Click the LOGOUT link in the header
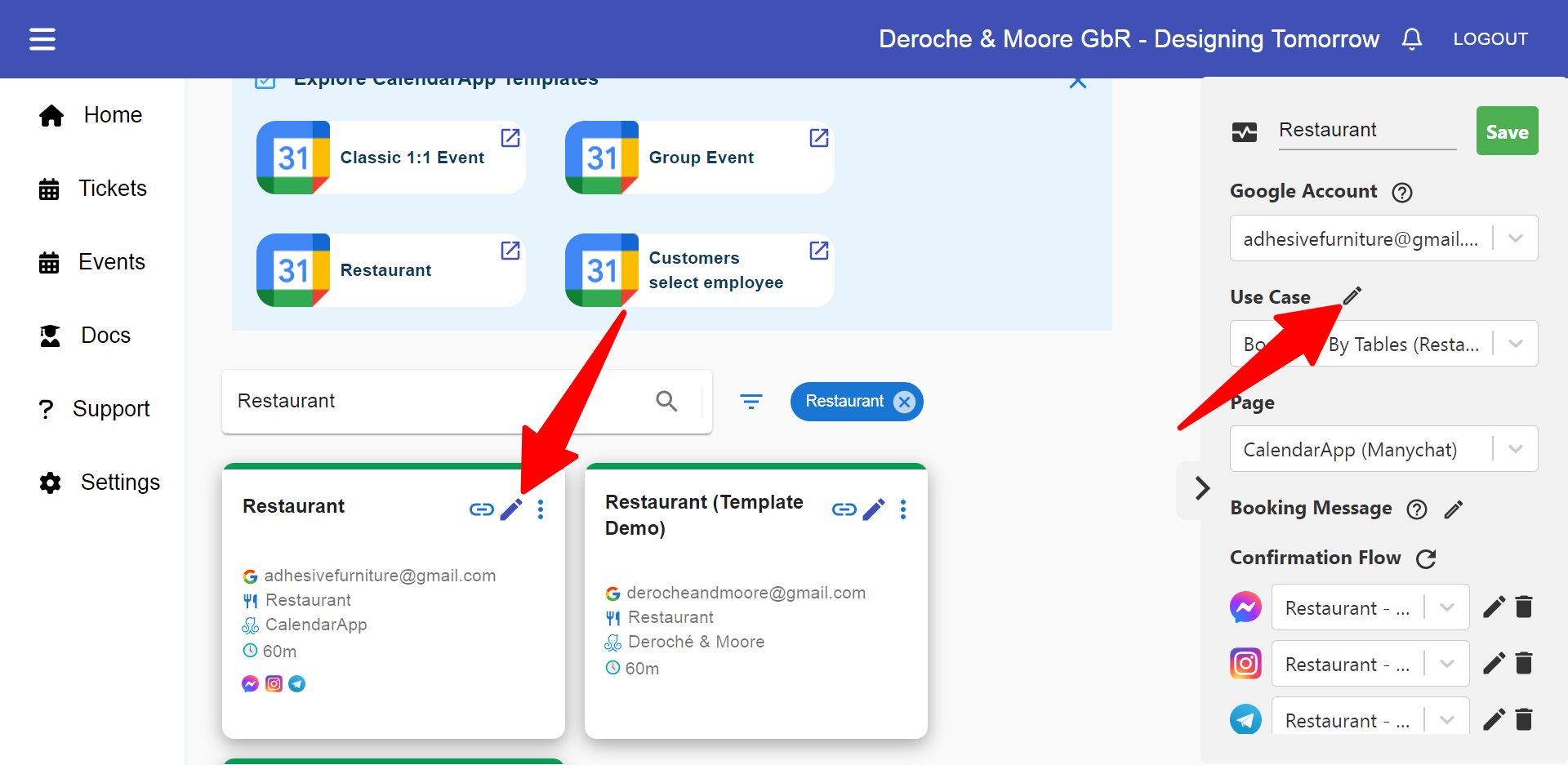Viewport: 1568px width, 765px height. 1490,38
